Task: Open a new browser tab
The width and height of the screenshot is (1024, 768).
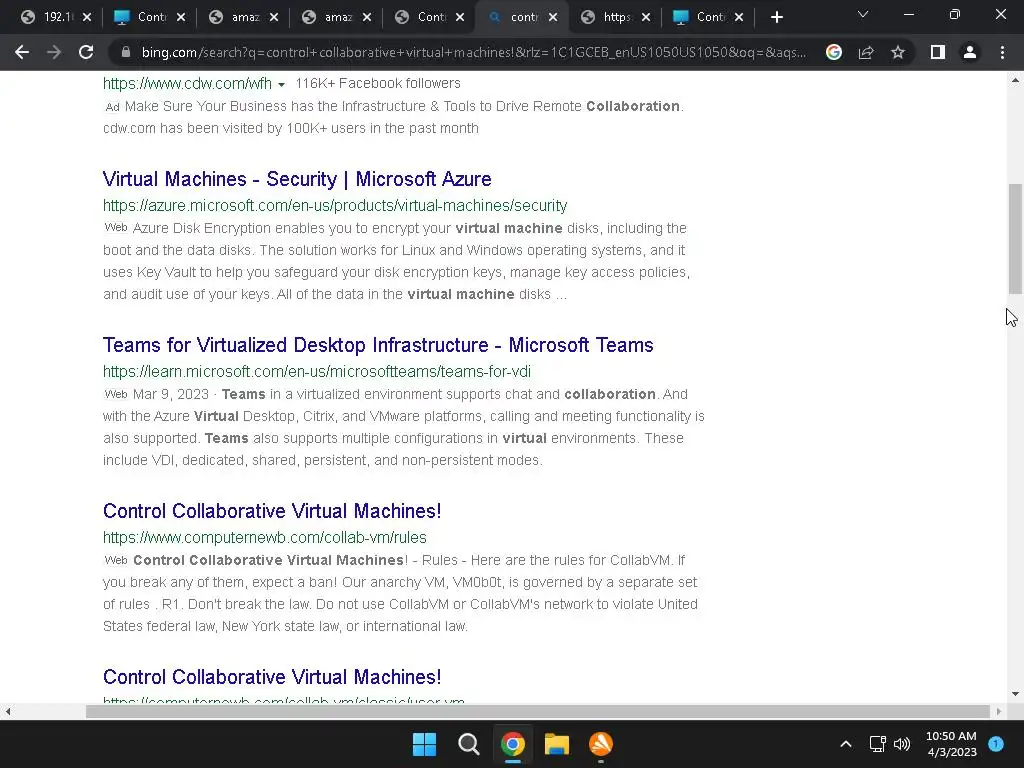Action: (776, 17)
